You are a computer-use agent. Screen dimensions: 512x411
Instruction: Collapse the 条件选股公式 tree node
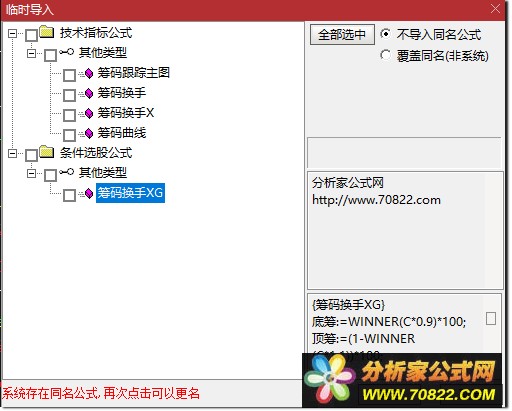[x=13, y=153]
